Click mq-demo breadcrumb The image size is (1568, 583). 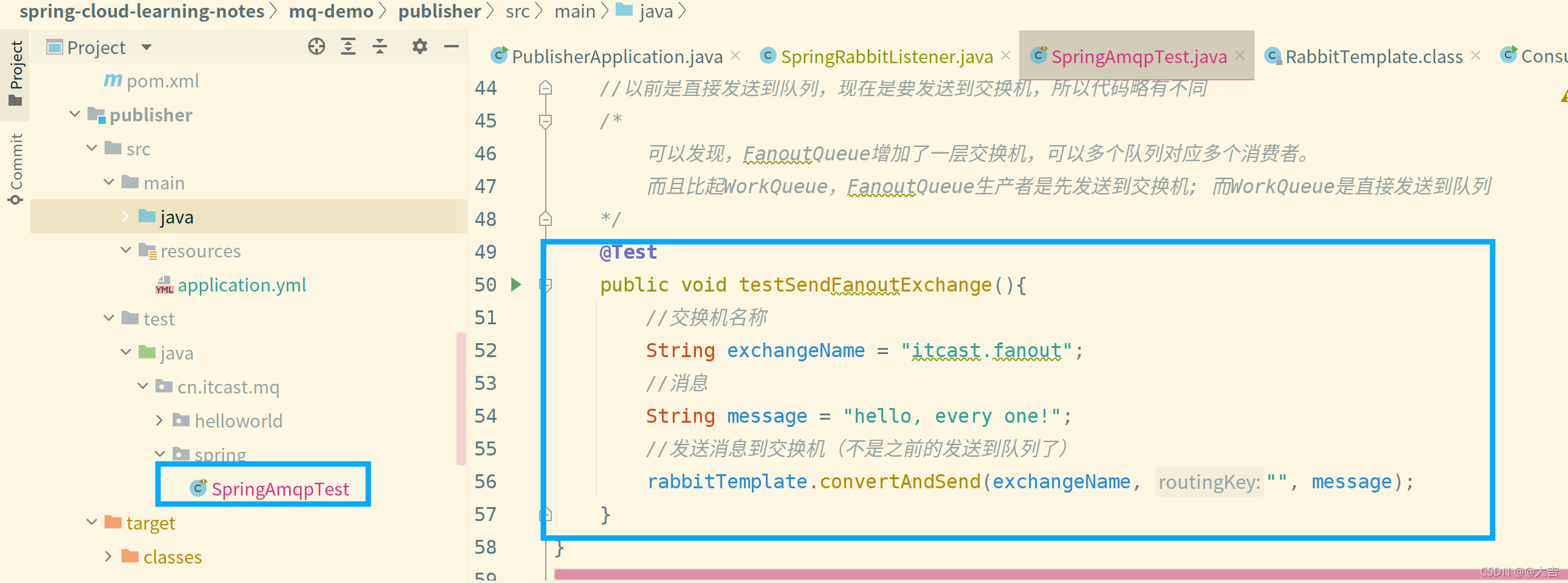[331, 12]
